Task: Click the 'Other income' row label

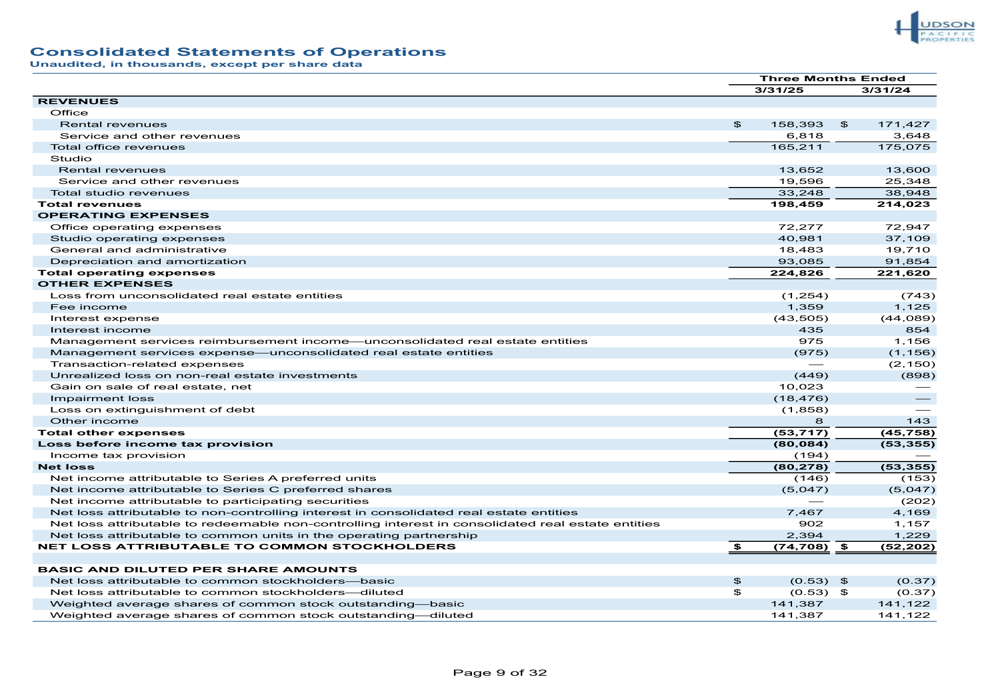Action: 94,422
